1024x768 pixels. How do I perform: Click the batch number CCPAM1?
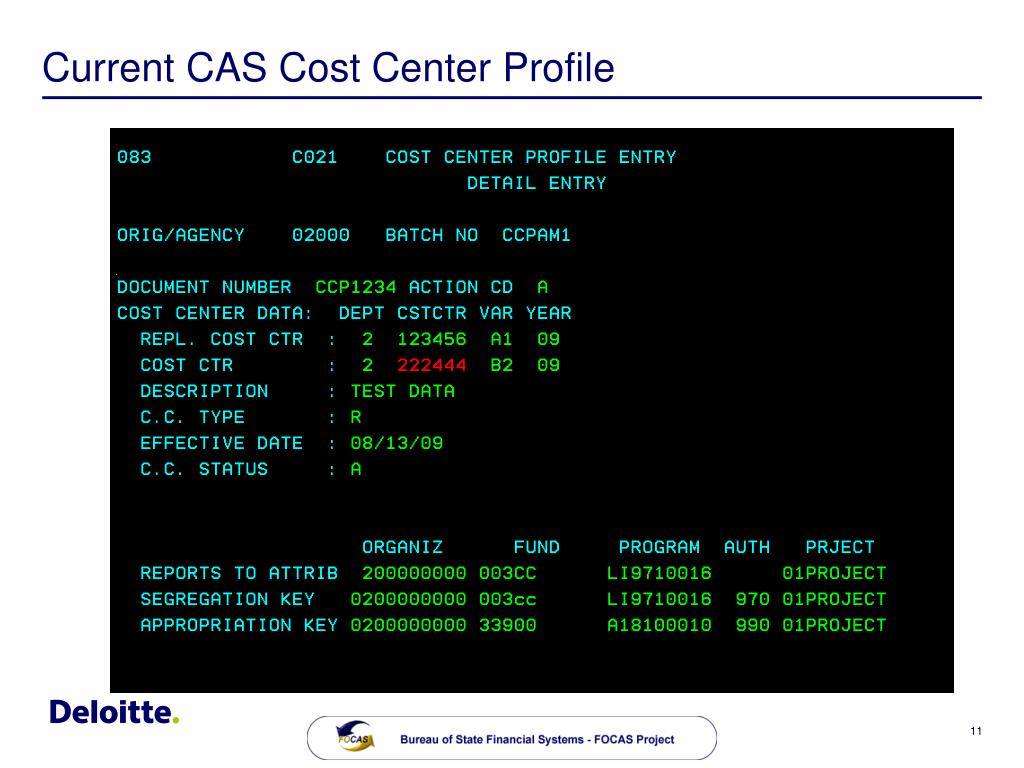(536, 235)
